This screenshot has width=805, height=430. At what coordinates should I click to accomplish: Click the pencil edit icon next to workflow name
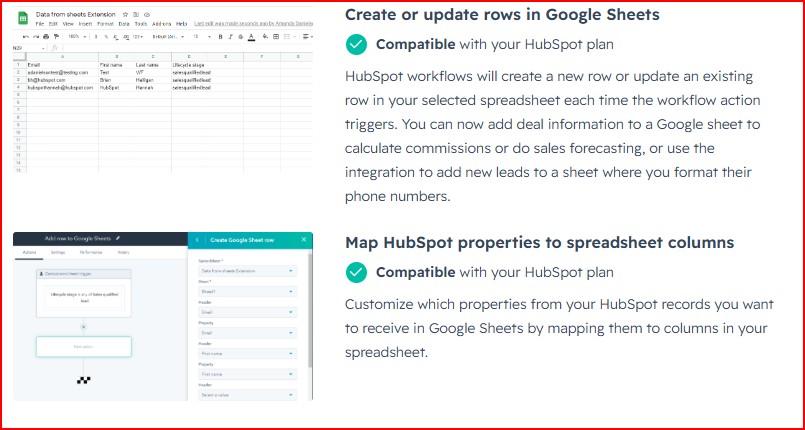tap(118, 239)
